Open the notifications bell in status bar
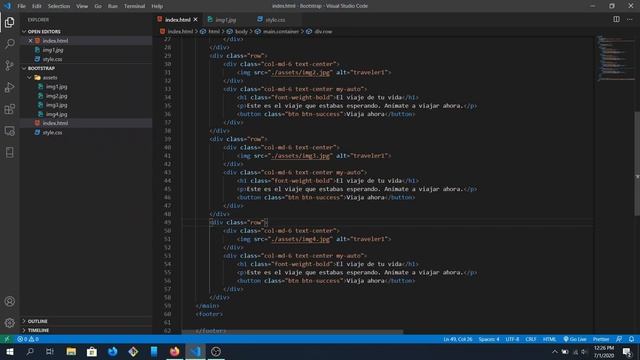640x360 pixels. tap(631, 339)
